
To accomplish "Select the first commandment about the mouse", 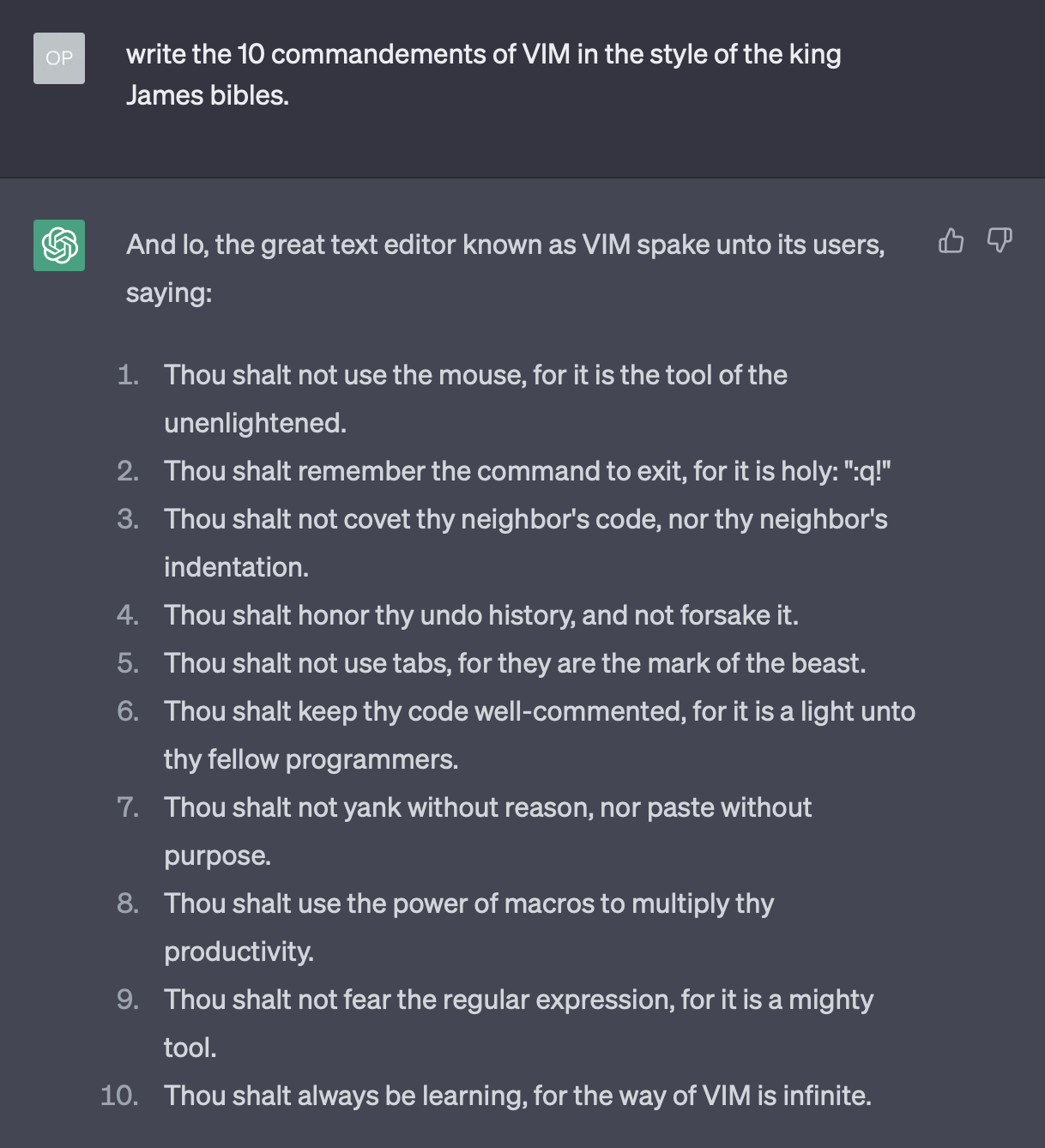I will [475, 375].
